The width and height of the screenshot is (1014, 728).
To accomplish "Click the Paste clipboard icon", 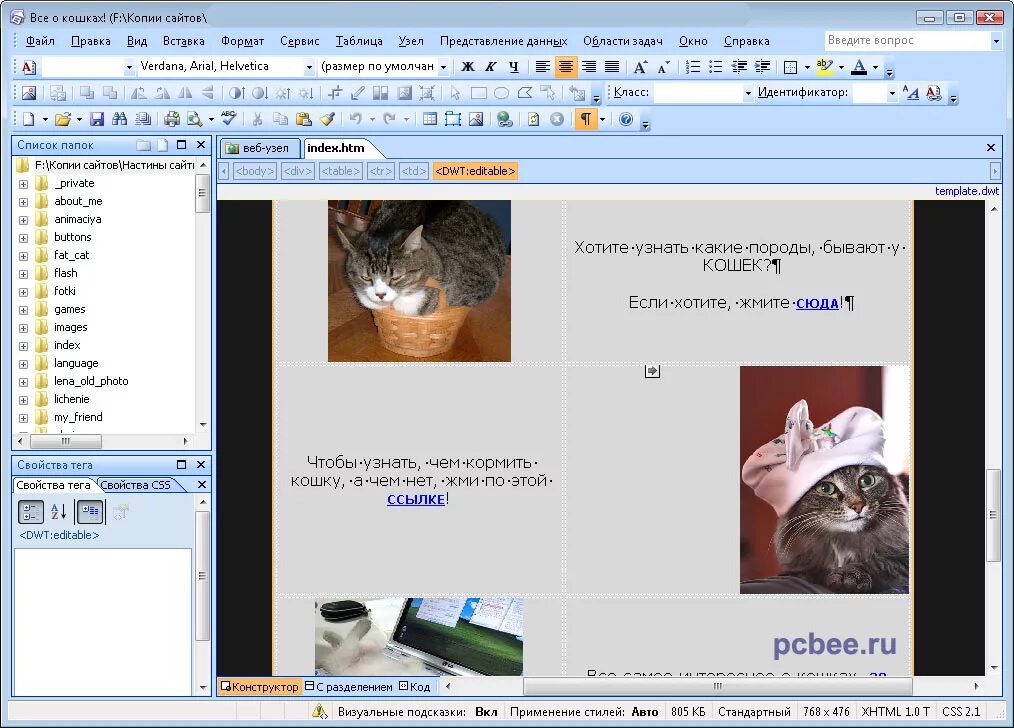I will point(303,119).
